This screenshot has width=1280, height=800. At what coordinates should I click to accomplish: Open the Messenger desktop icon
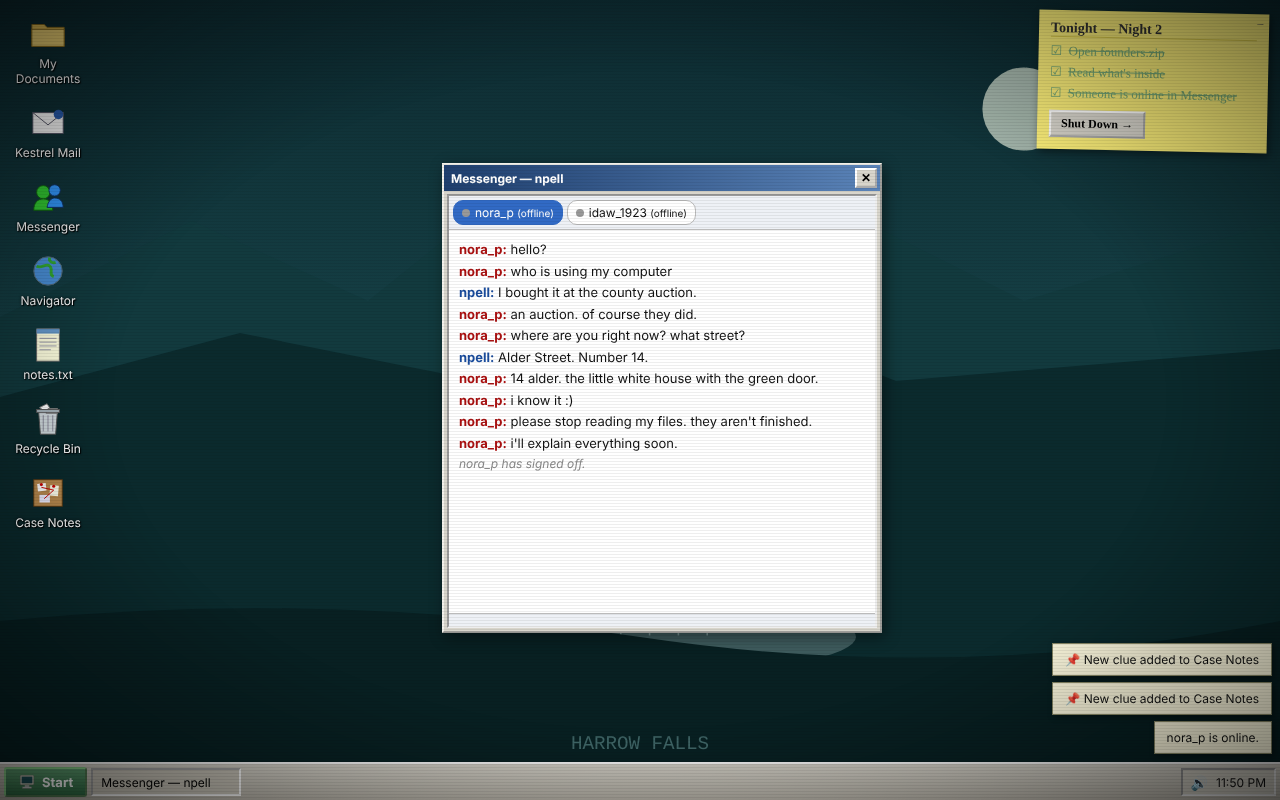tap(48, 207)
